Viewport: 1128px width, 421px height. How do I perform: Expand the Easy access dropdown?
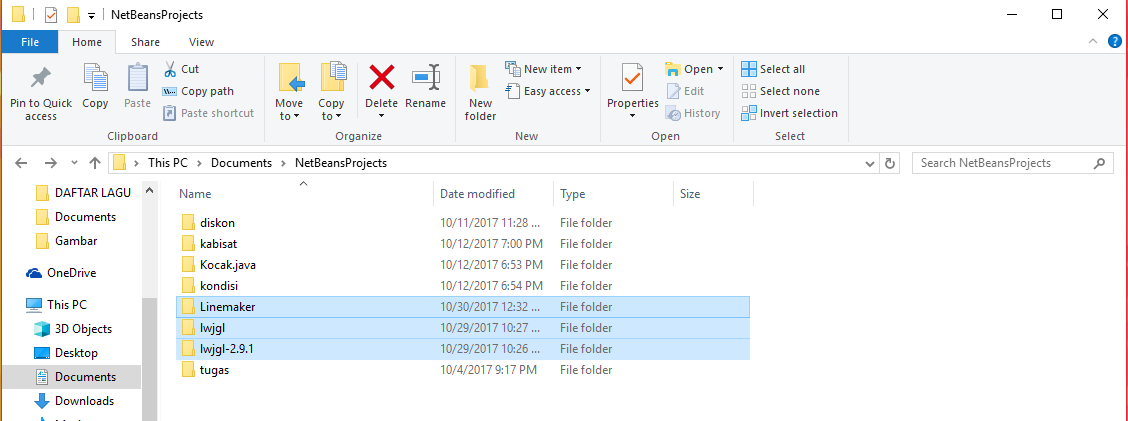(587, 91)
